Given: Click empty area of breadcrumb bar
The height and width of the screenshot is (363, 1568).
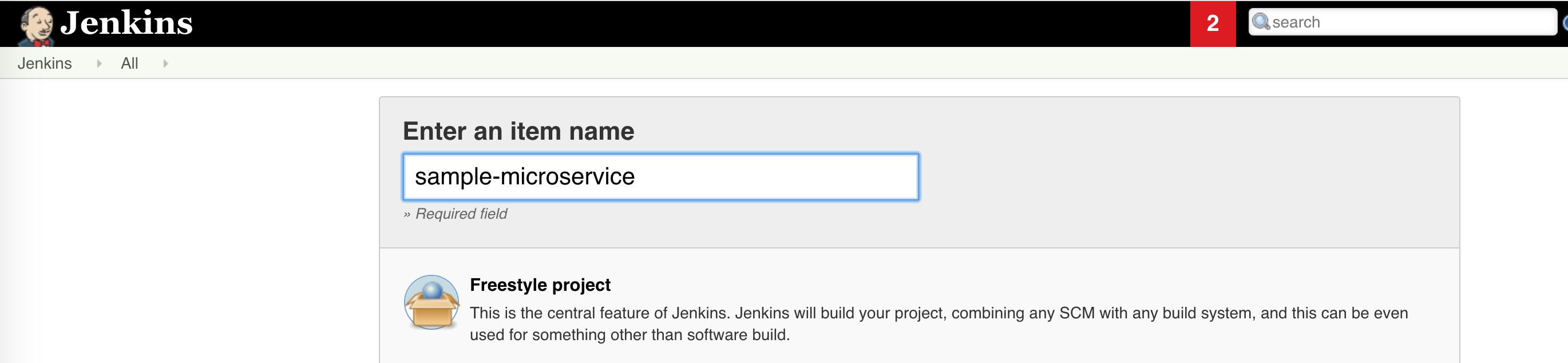Looking at the screenshot, I should tap(852, 64).
